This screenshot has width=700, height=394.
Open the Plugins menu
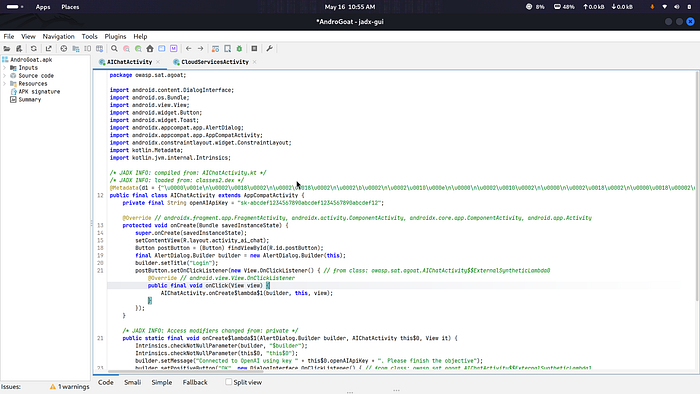tap(115, 37)
